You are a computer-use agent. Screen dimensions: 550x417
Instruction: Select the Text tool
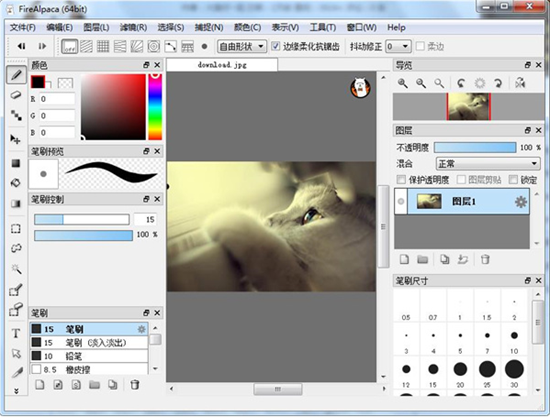(x=16, y=333)
